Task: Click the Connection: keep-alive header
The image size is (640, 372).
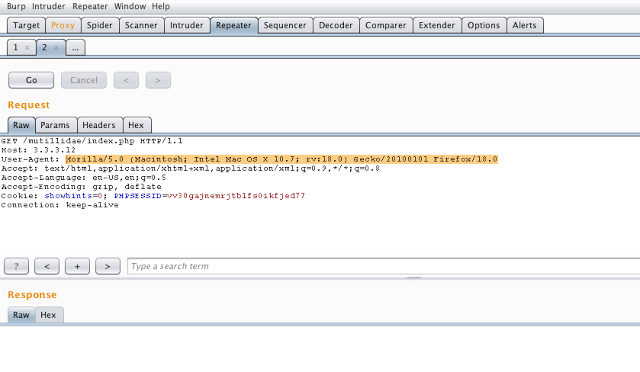Action: (x=60, y=205)
